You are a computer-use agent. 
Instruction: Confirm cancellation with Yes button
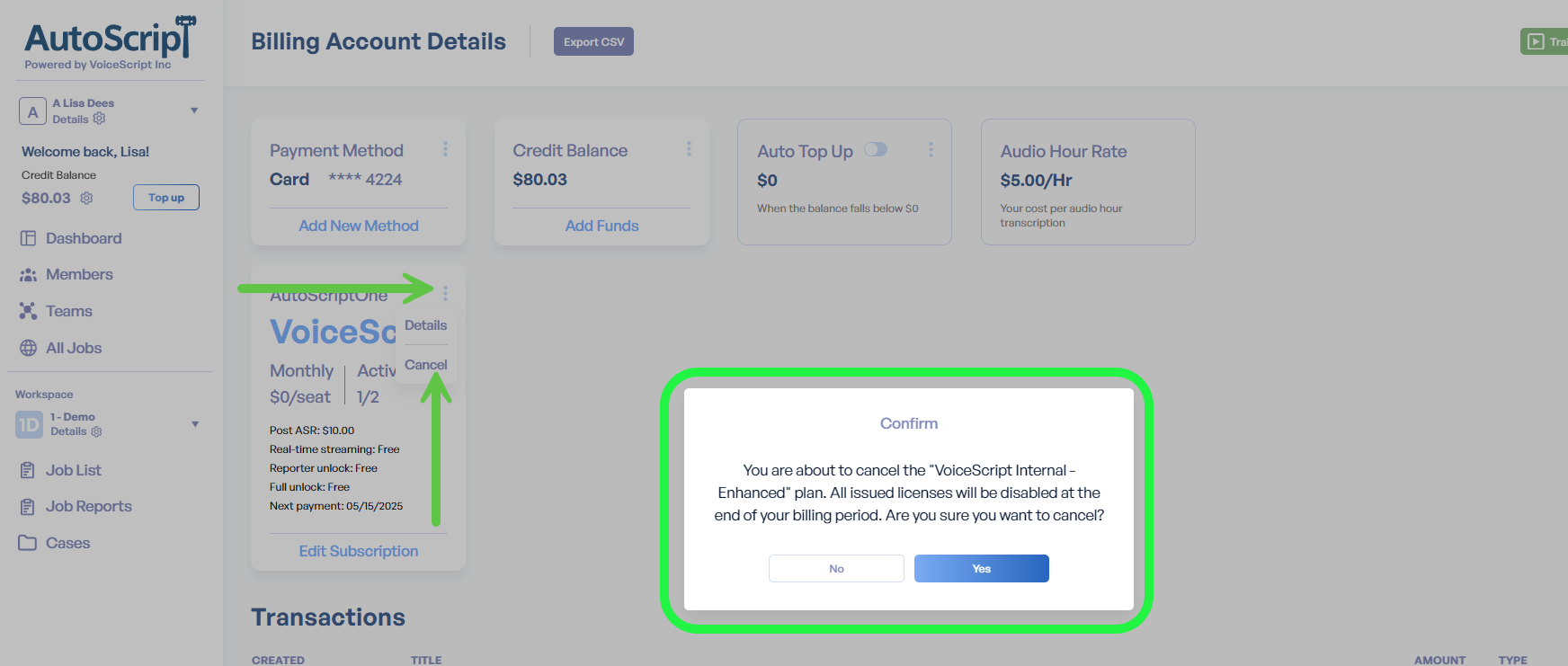[982, 569]
